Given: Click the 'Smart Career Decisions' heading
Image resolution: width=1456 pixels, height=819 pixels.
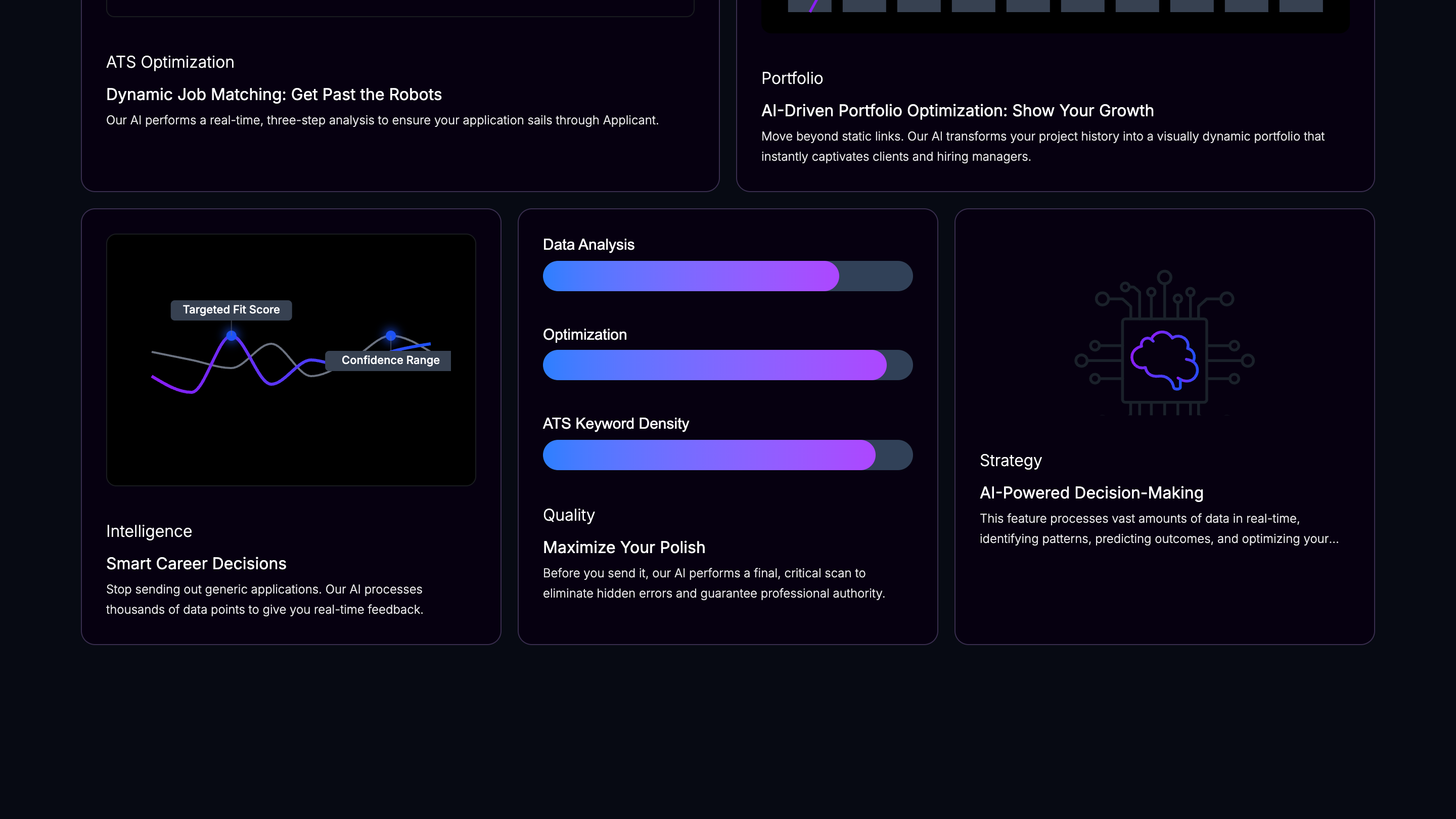Looking at the screenshot, I should 196,564.
